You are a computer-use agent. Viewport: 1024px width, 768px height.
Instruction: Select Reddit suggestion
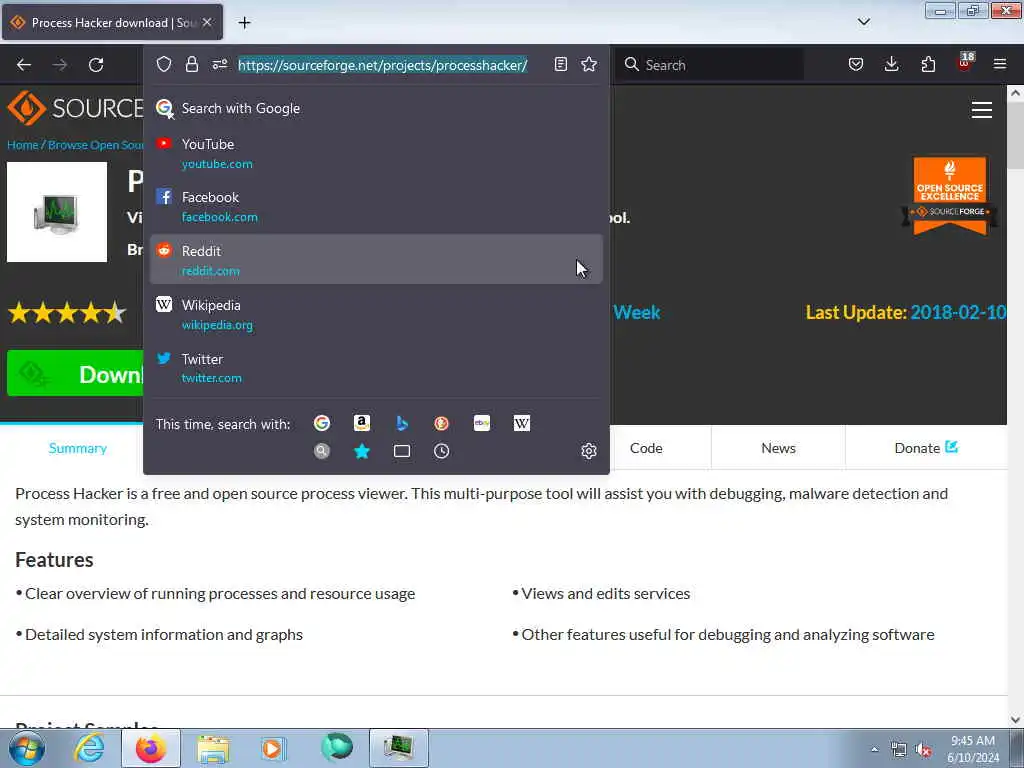point(376,259)
